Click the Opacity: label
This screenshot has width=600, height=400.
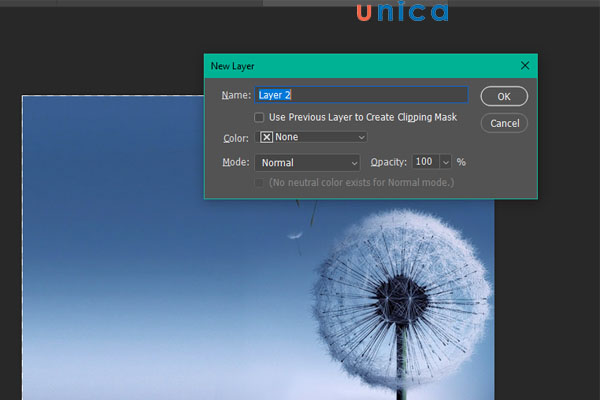(388, 162)
